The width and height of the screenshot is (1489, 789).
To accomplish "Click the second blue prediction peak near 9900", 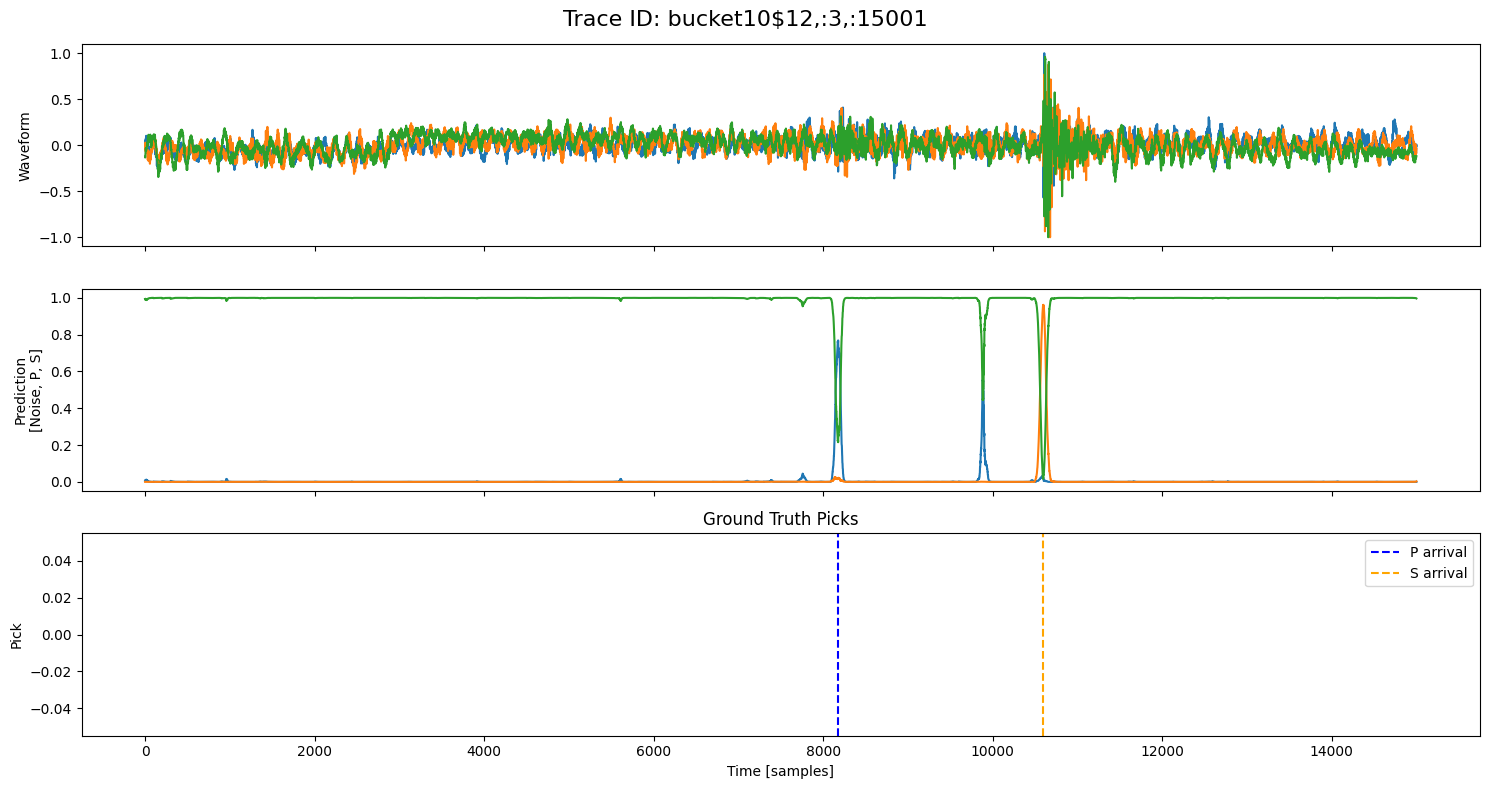I will tap(983, 402).
